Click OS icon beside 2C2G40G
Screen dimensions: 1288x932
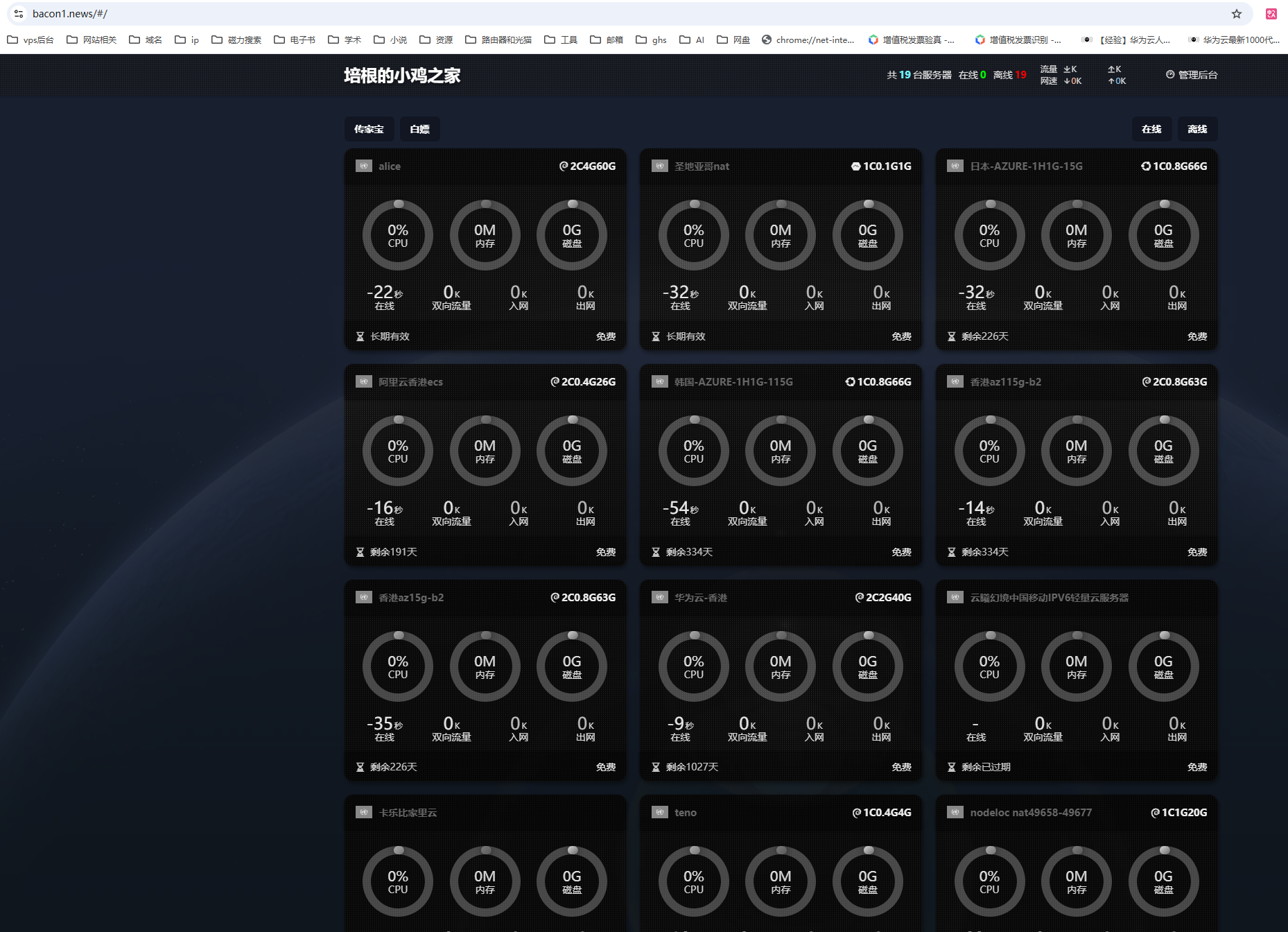click(x=860, y=597)
